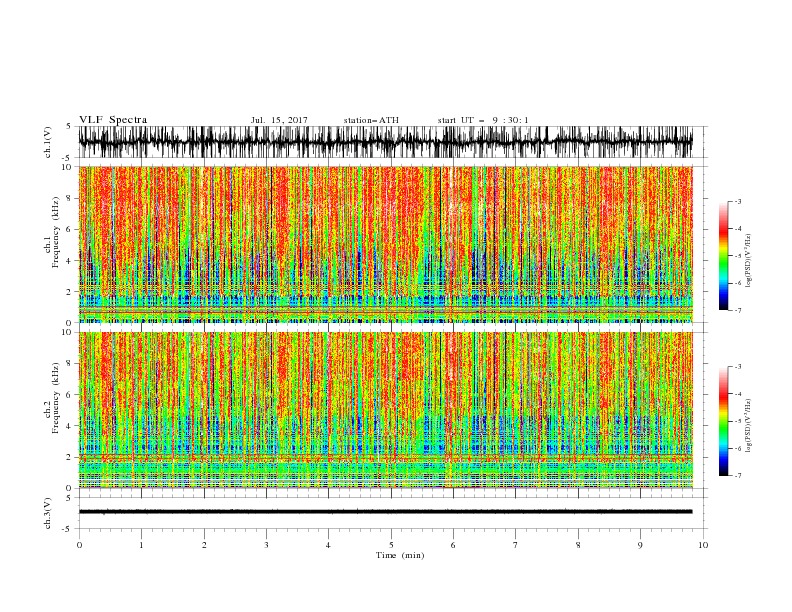The width and height of the screenshot is (792, 612).
Task: Click the "-3" tick on ch.1 colorbar
Action: click(737, 201)
